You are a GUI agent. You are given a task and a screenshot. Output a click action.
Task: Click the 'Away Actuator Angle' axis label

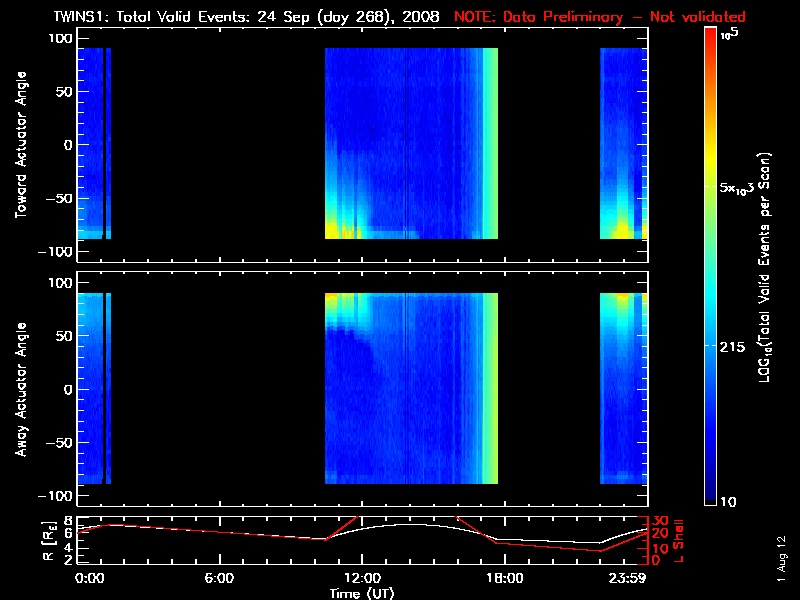point(21,388)
